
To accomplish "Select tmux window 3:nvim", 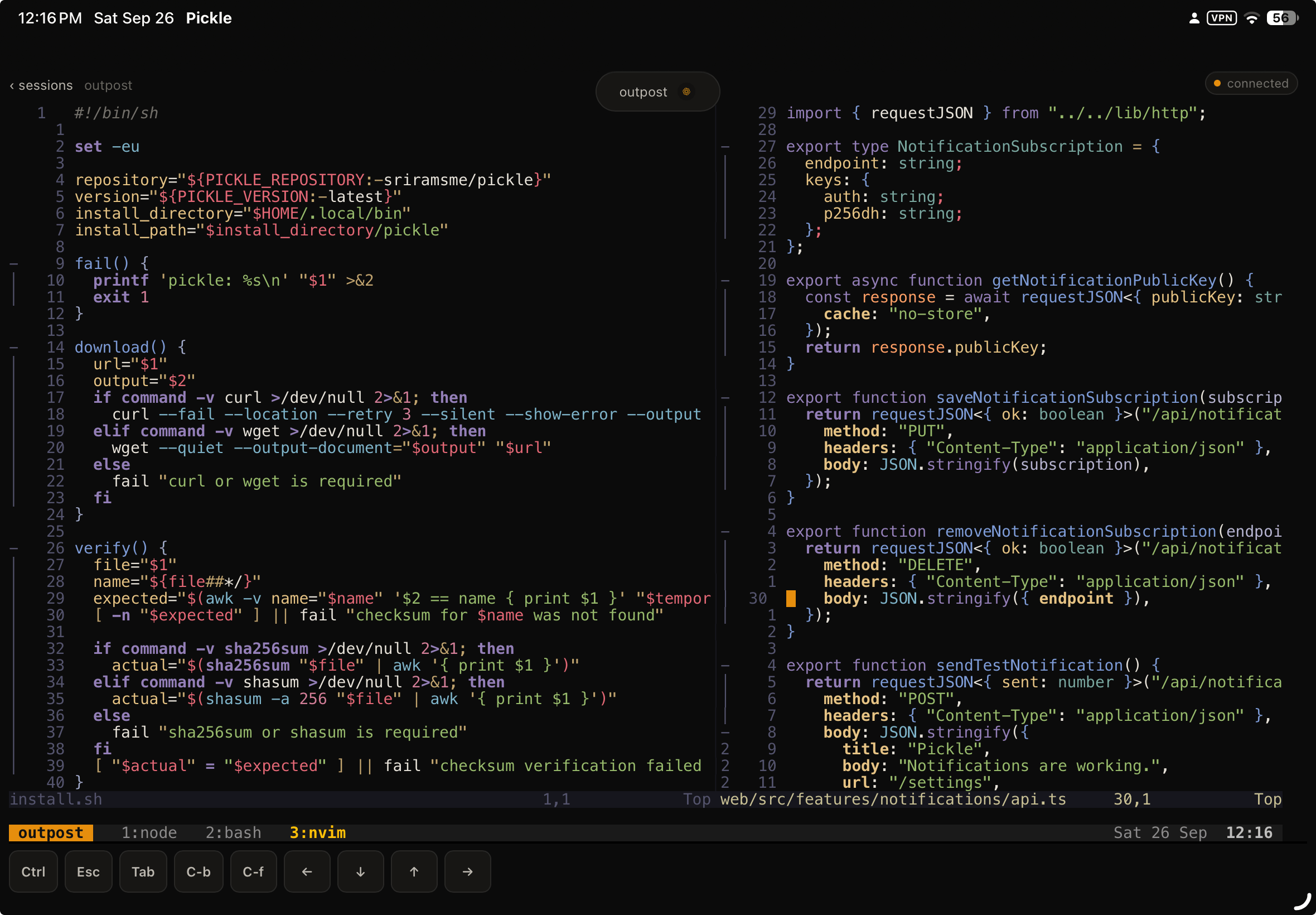I will [317, 833].
